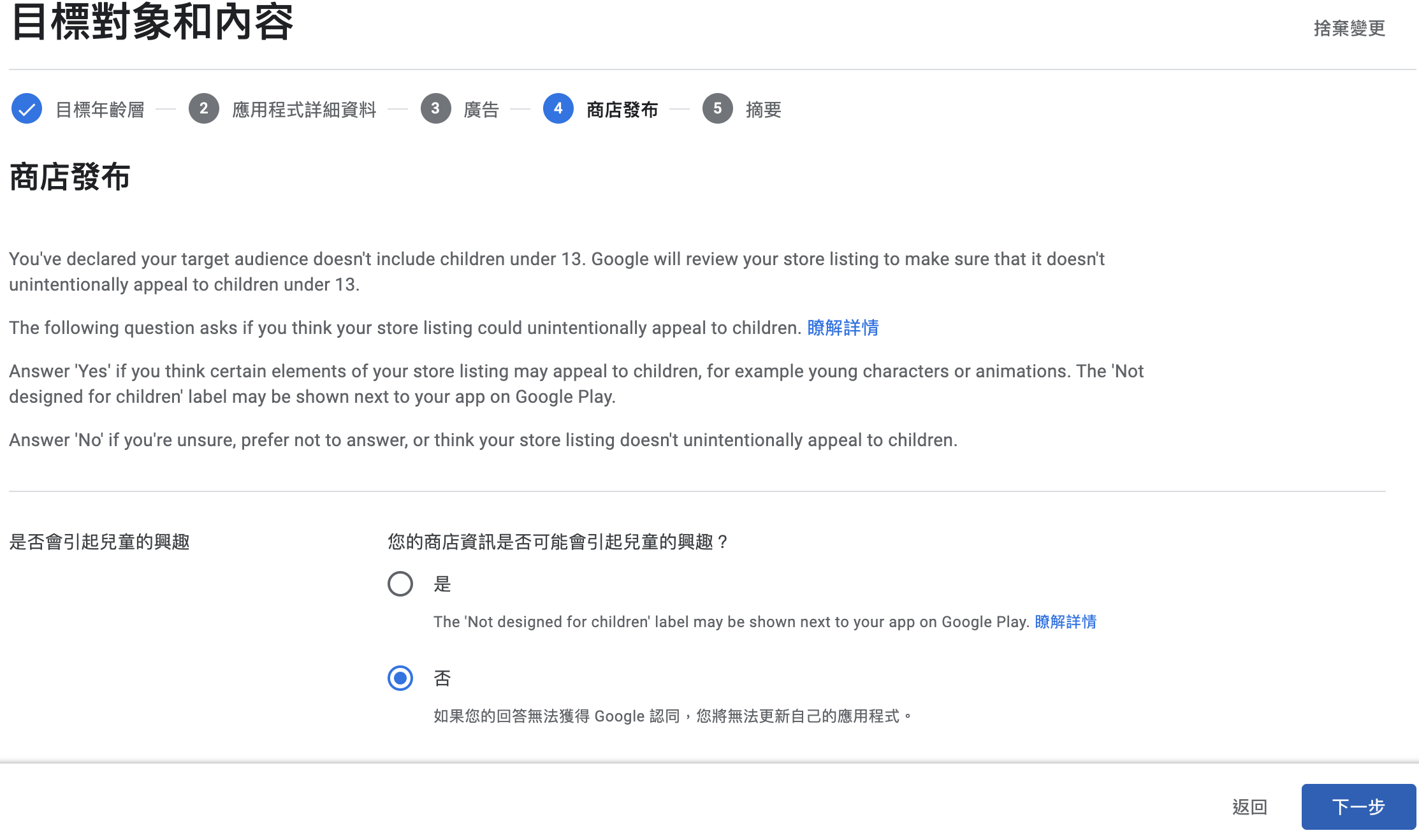Select the 否 (No) radio button
This screenshot has width=1419, height=840.
pos(400,678)
